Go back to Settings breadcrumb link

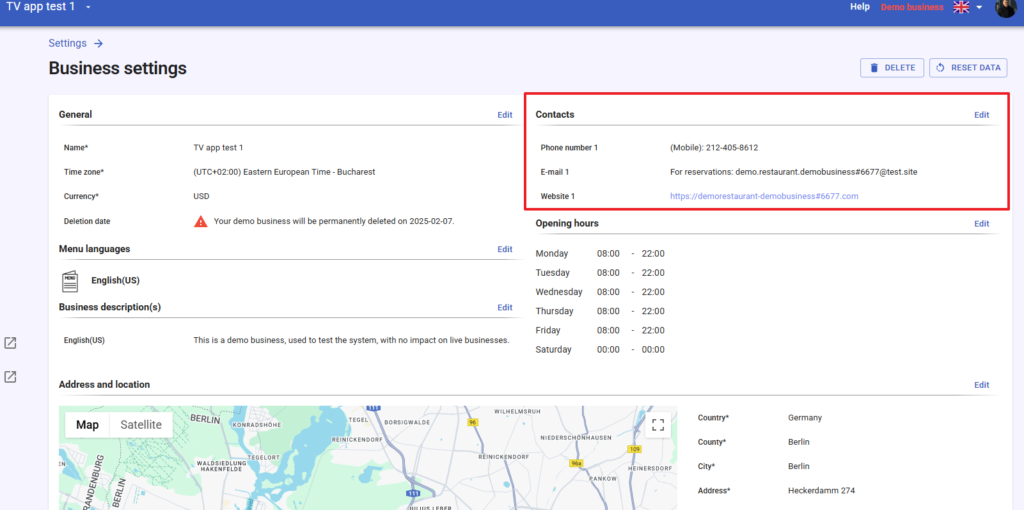click(x=67, y=44)
